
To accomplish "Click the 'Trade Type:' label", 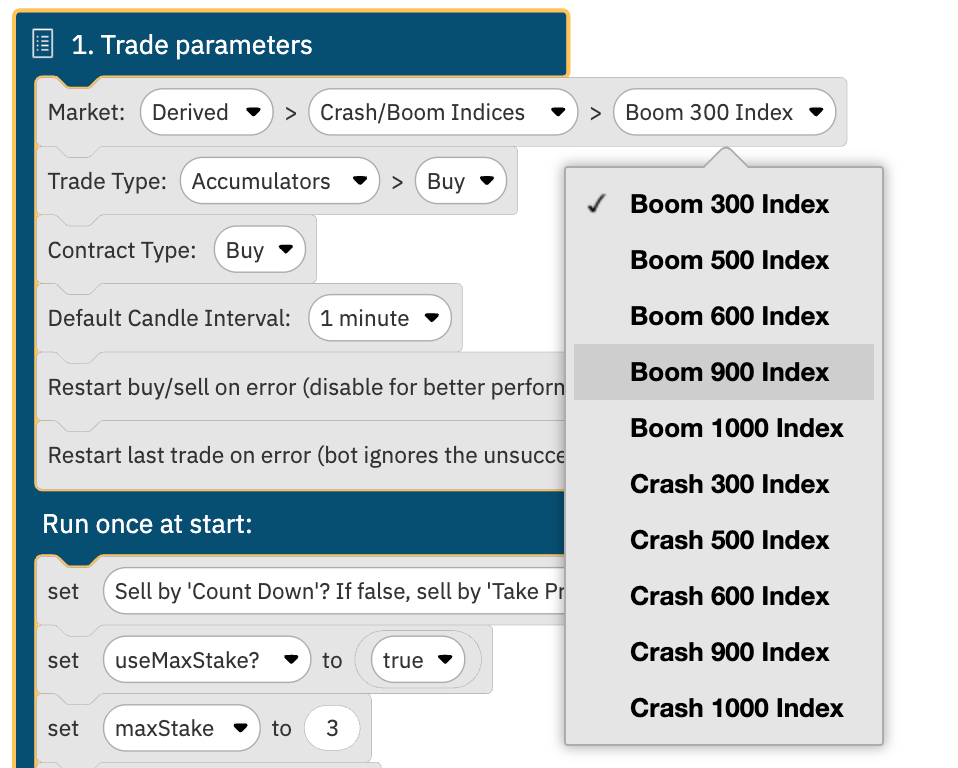I will pyautogui.click(x=107, y=181).
